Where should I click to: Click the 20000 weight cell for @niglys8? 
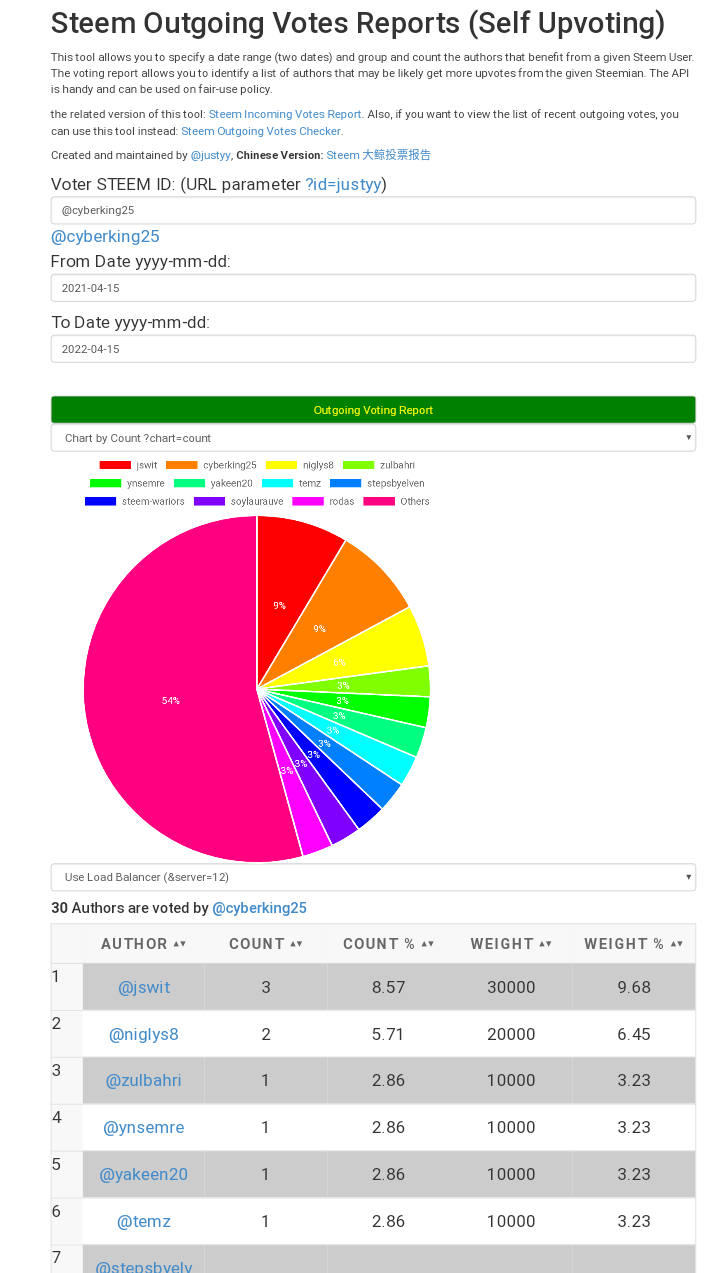(x=512, y=1034)
